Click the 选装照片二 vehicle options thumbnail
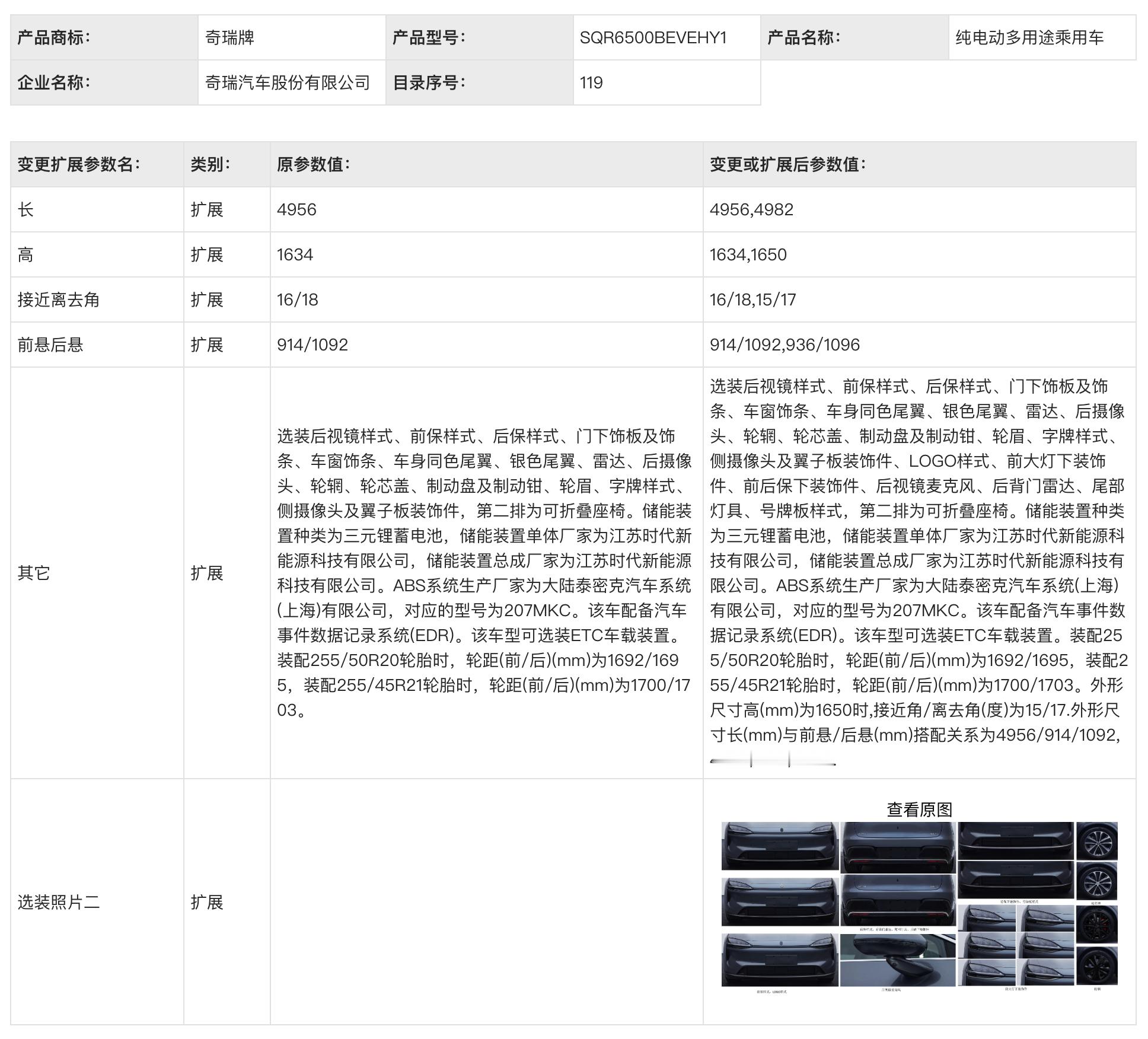Viewport: 1148px width, 1039px height. coord(919,907)
